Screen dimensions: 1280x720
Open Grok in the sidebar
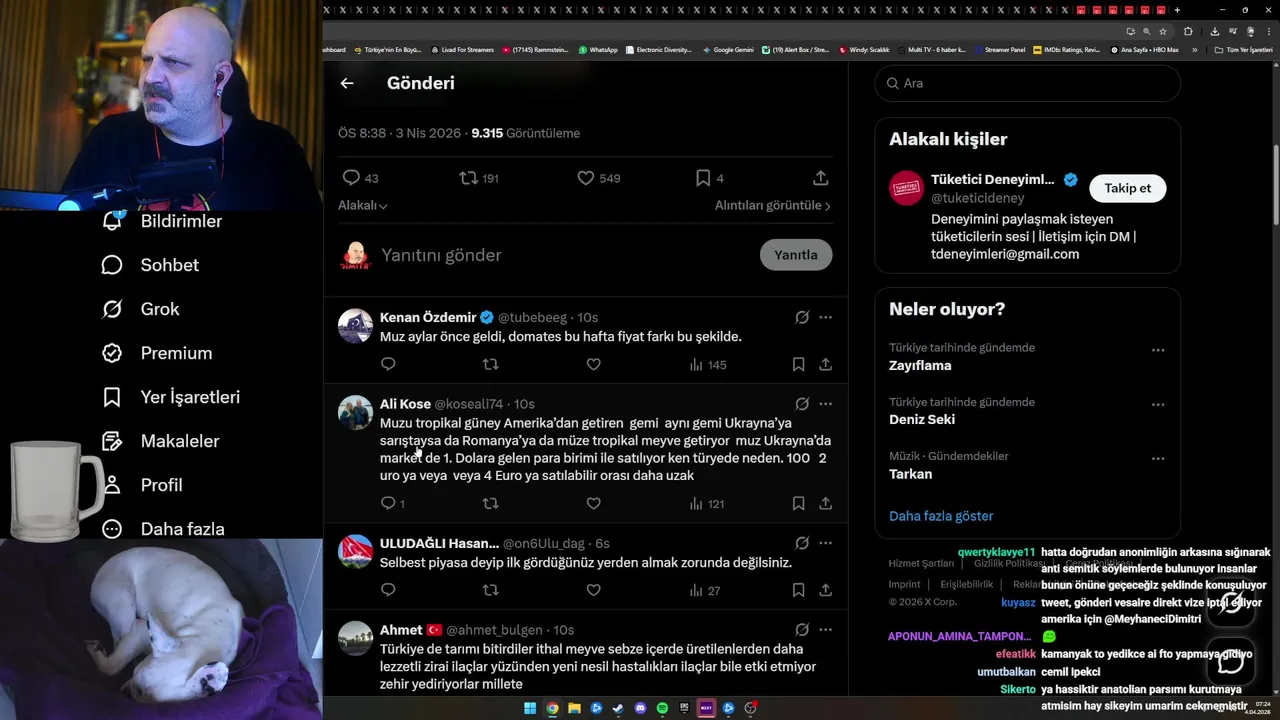pyautogui.click(x=141, y=309)
